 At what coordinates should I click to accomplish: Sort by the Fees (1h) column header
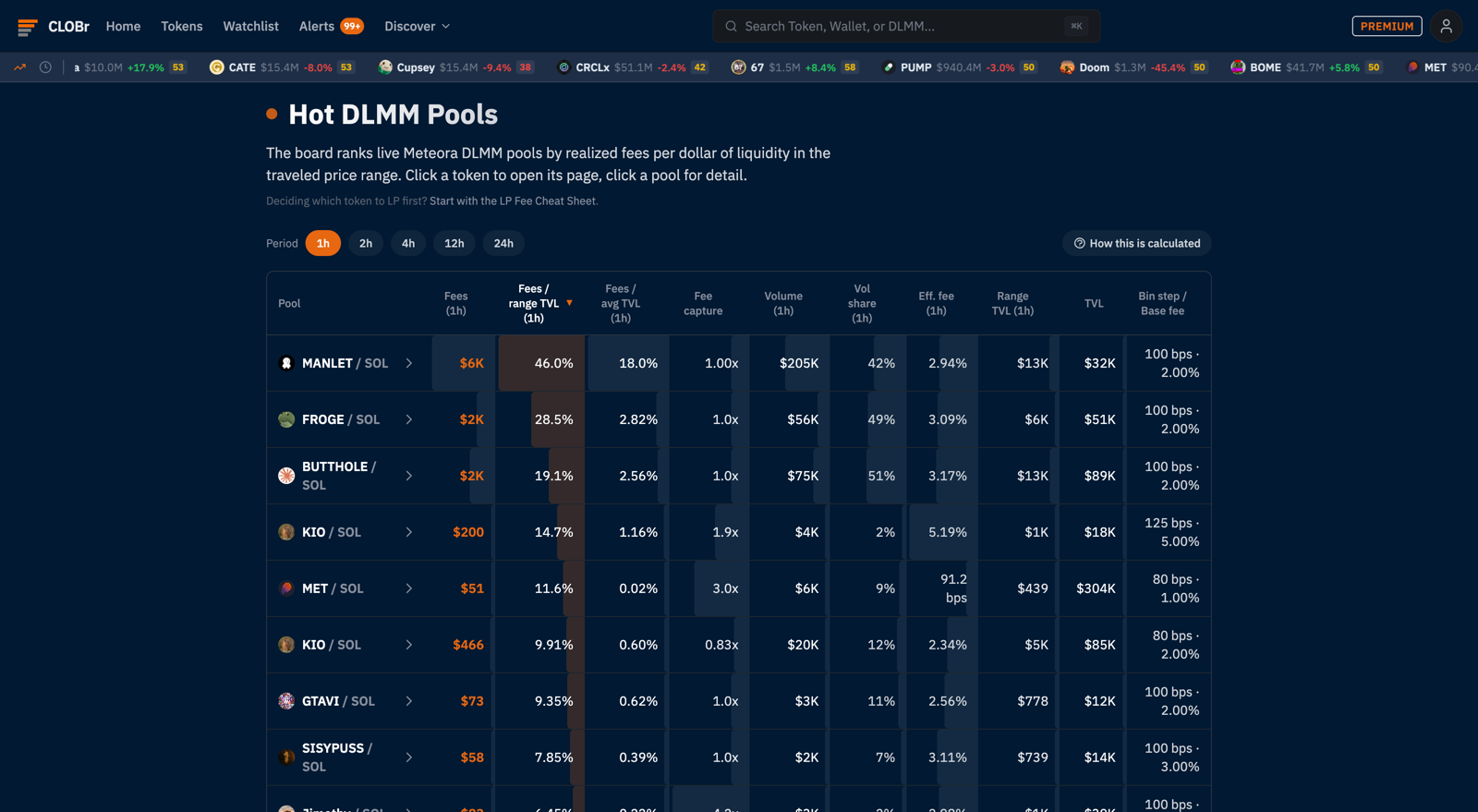point(456,303)
